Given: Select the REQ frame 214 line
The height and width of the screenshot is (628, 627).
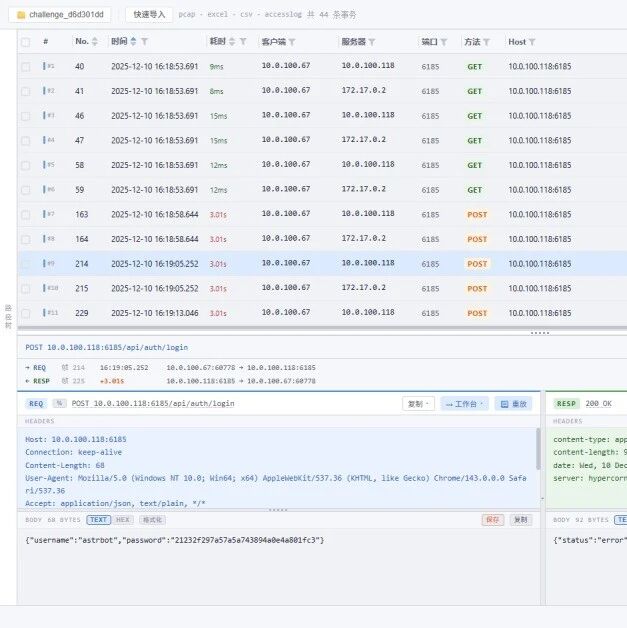Looking at the screenshot, I should 170,367.
